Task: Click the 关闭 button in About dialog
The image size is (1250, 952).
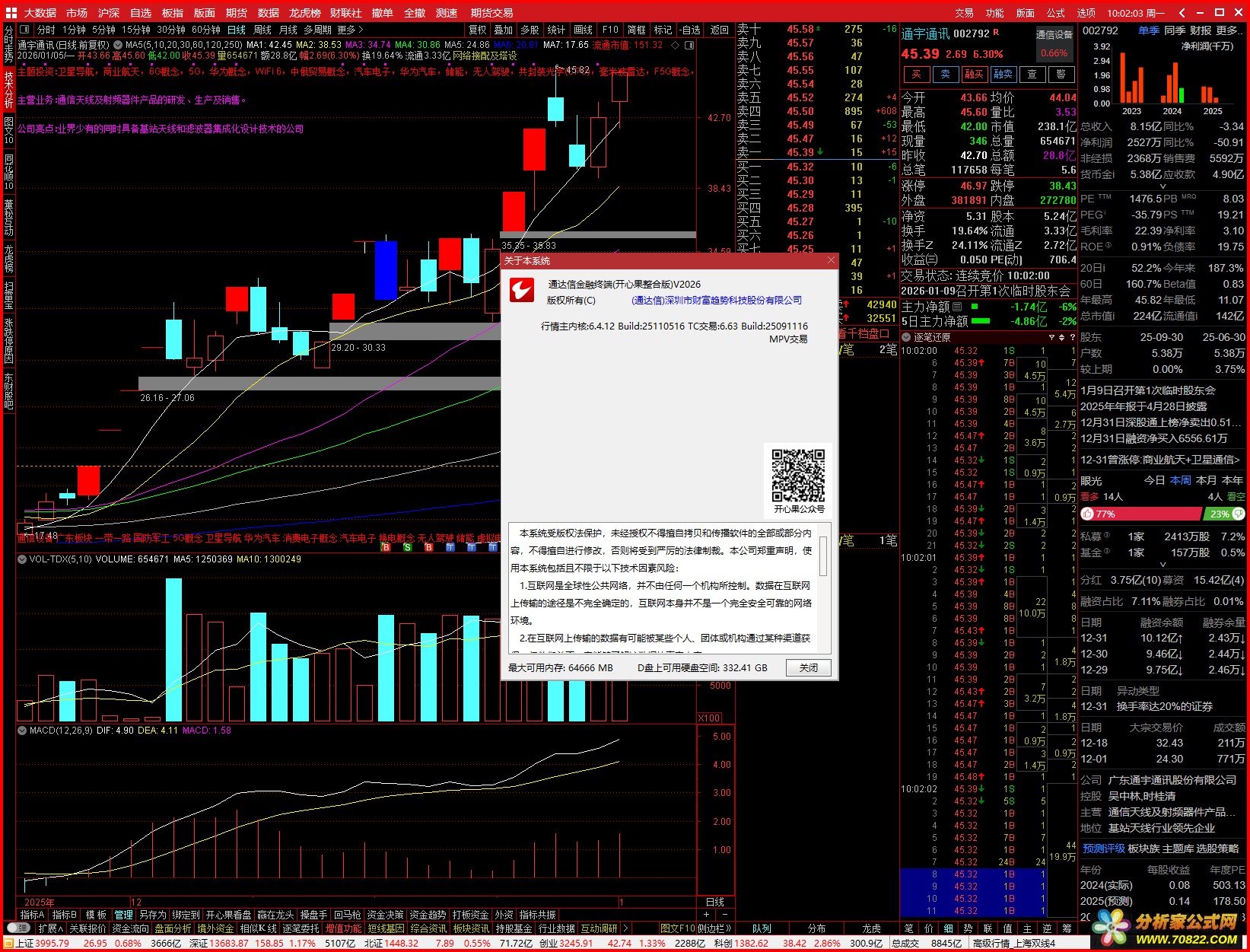Action: 808,667
